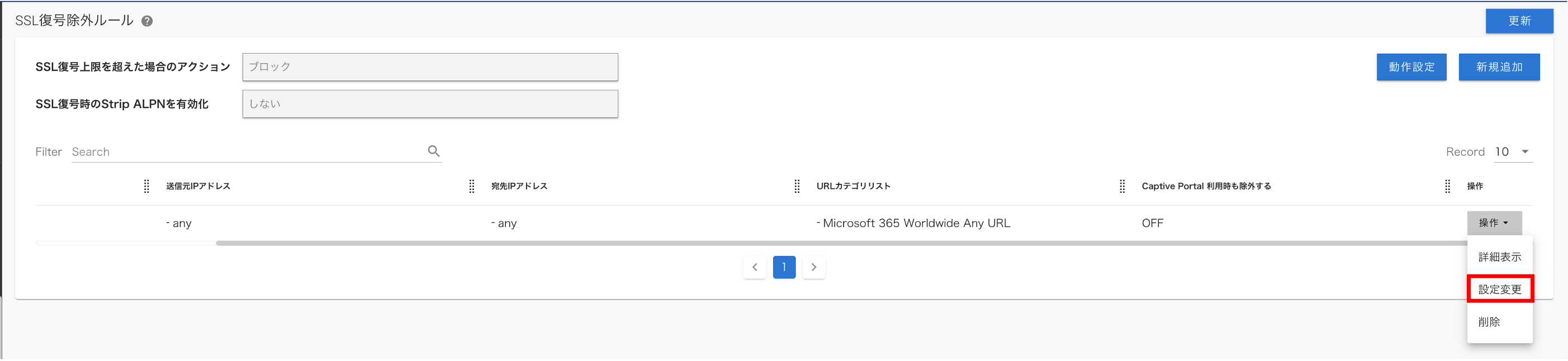Open SSL復号上限 action field showing ブロック
1568x361 pixels.
[x=430, y=67]
